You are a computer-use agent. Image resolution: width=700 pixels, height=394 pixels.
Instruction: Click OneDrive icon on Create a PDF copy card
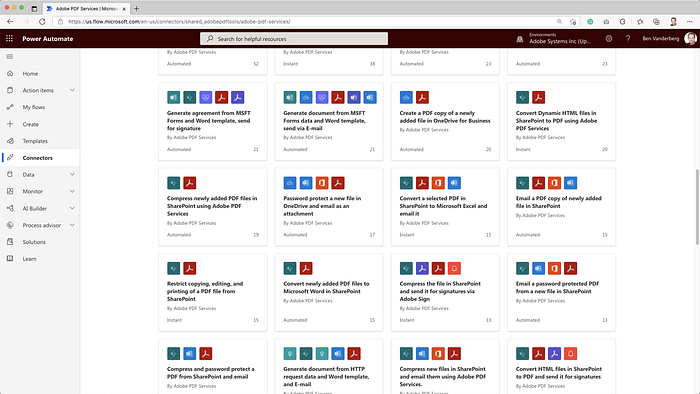tap(406, 97)
